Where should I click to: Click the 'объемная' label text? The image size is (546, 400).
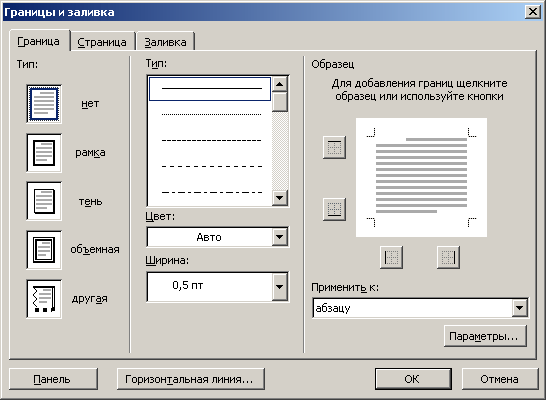[x=95, y=250]
